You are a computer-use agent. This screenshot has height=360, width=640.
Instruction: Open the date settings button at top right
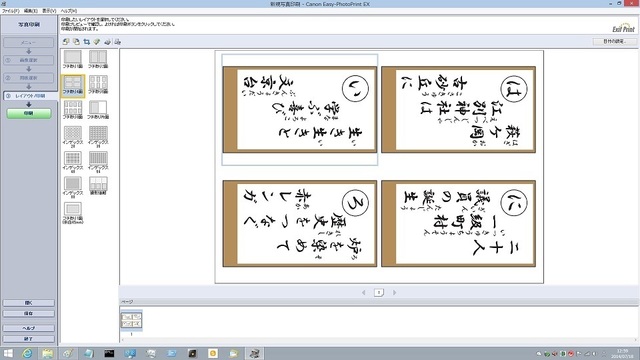point(615,41)
